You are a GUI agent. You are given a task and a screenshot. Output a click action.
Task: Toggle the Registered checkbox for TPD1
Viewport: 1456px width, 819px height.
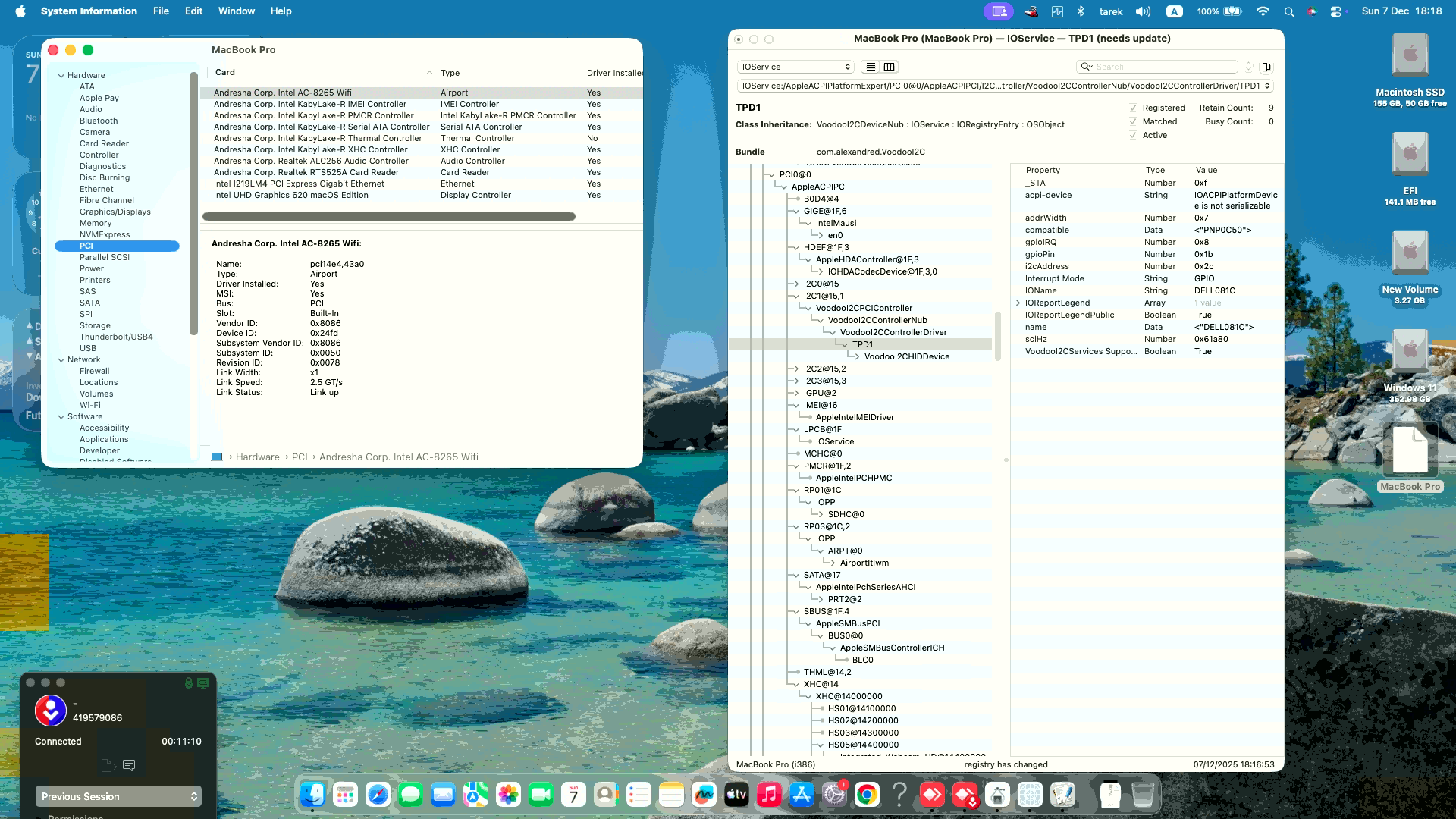coord(1134,108)
